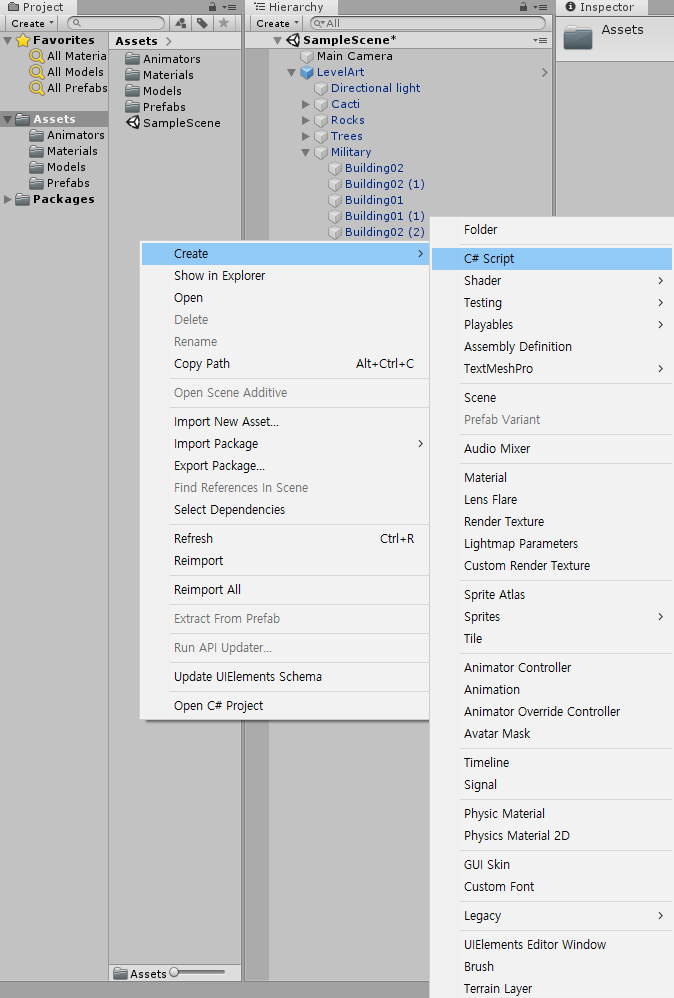Open the Import Package submenu
Screen dimensions: 674x998
tap(284, 444)
